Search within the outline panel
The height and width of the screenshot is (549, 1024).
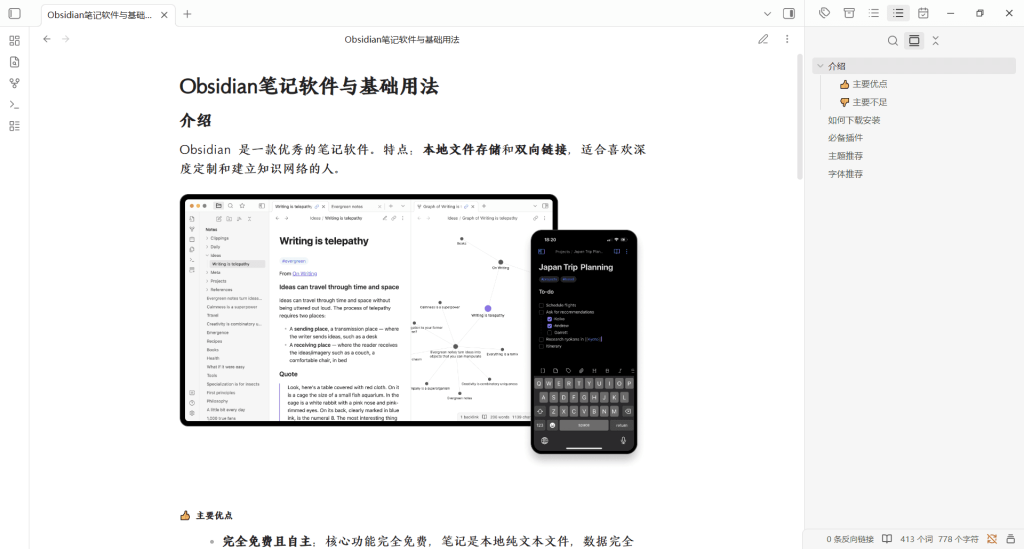(893, 41)
